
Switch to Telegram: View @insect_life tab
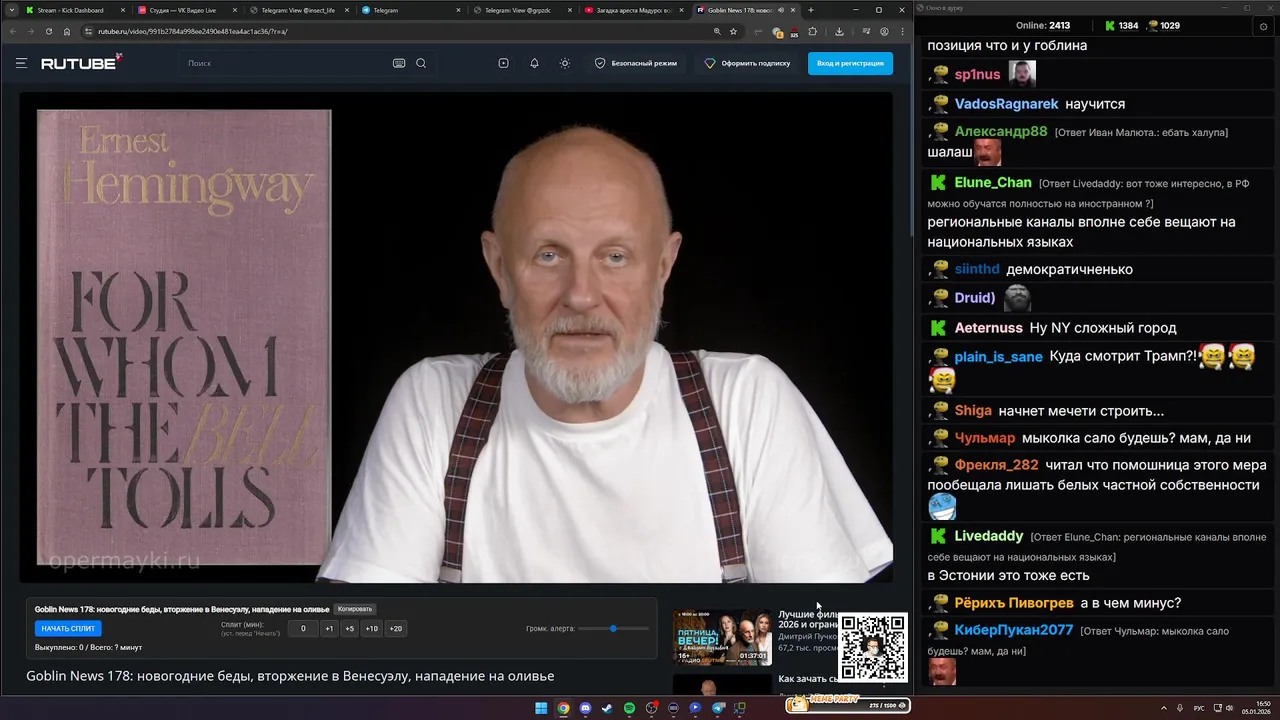point(297,10)
